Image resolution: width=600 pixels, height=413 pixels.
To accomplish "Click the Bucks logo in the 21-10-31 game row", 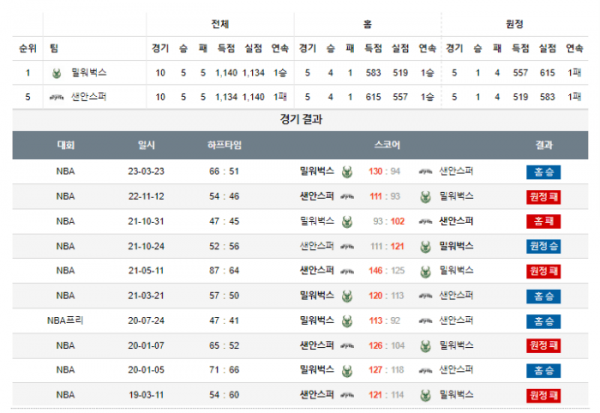I will (x=347, y=222).
